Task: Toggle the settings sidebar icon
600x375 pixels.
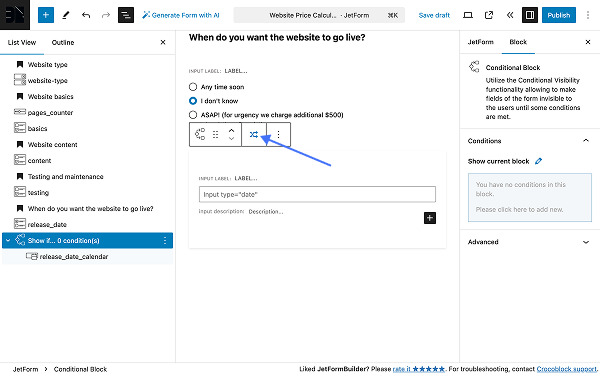Action: 530,15
